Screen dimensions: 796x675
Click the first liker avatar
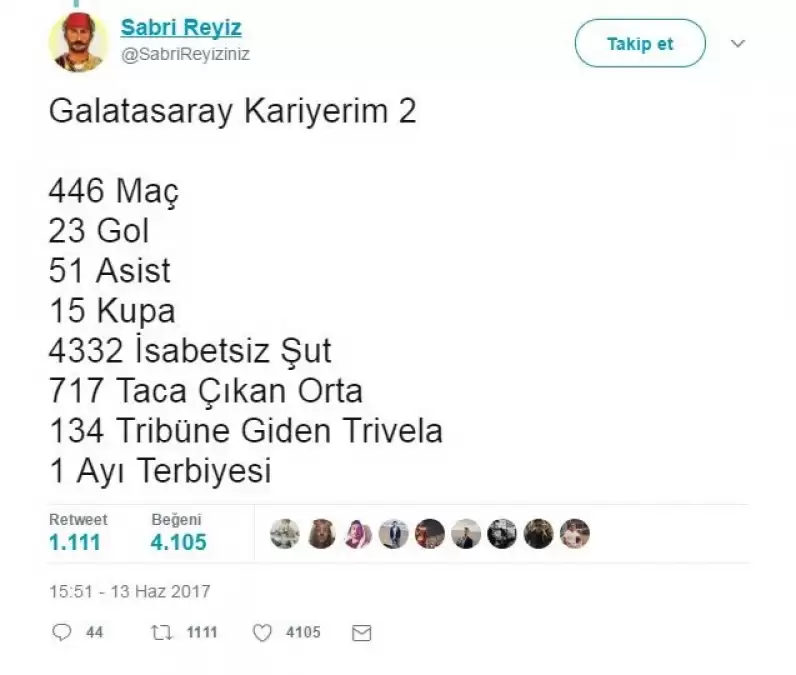(x=285, y=534)
